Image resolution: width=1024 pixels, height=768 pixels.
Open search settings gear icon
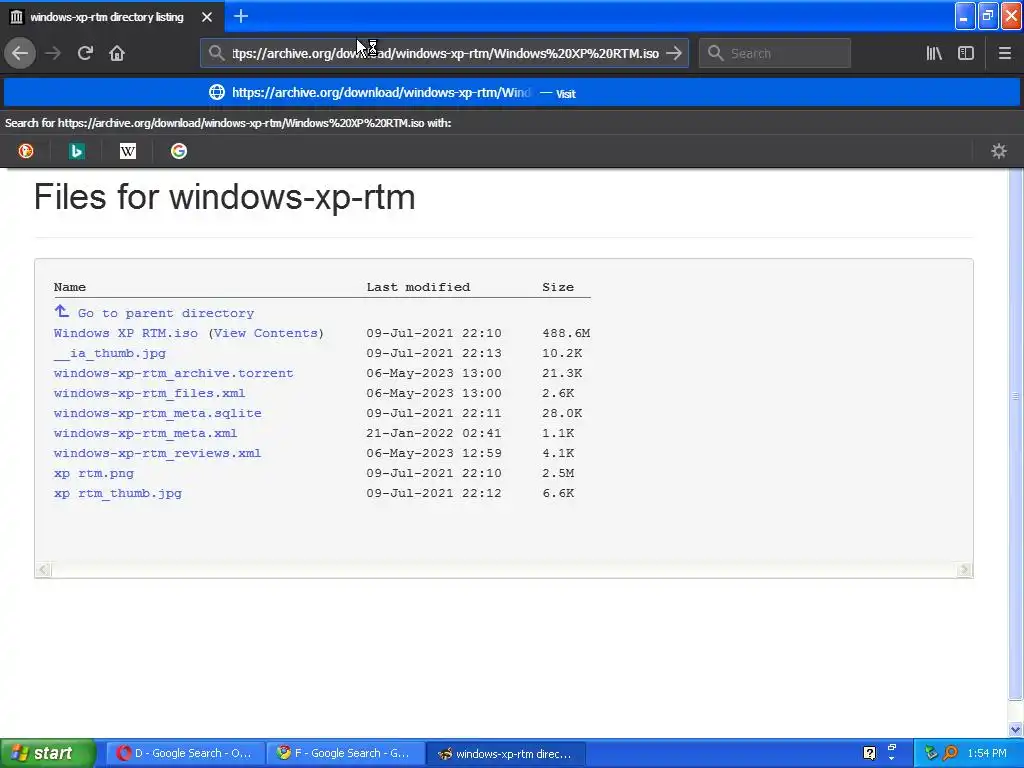[999, 151]
